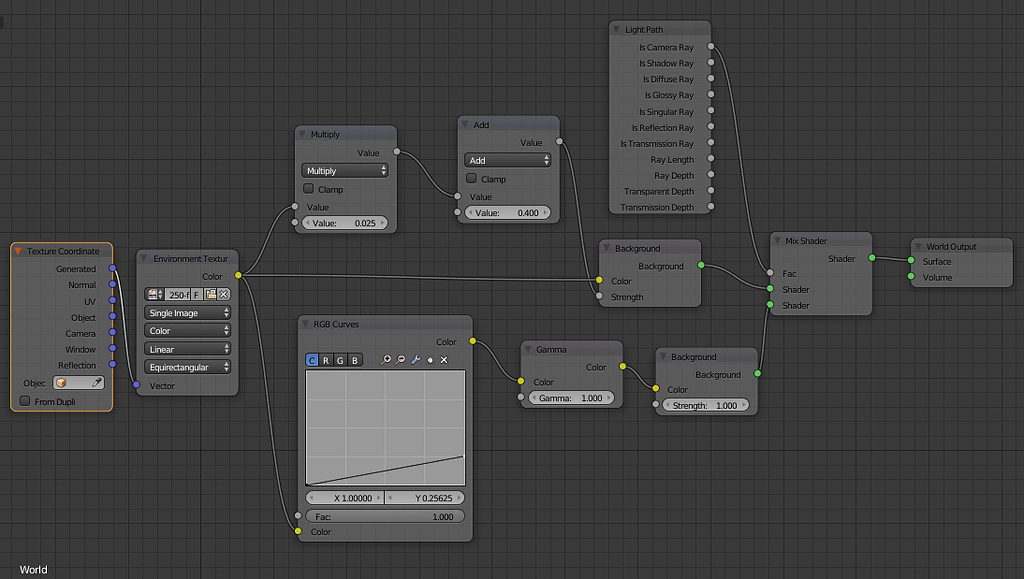1024x579 pixels.
Task: Zoom in on the RGB curve view
Action: pyautogui.click(x=386, y=360)
